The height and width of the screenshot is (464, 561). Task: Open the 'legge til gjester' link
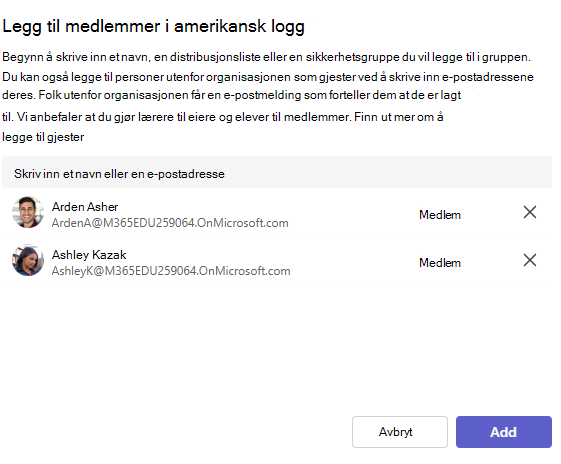(x=43, y=137)
